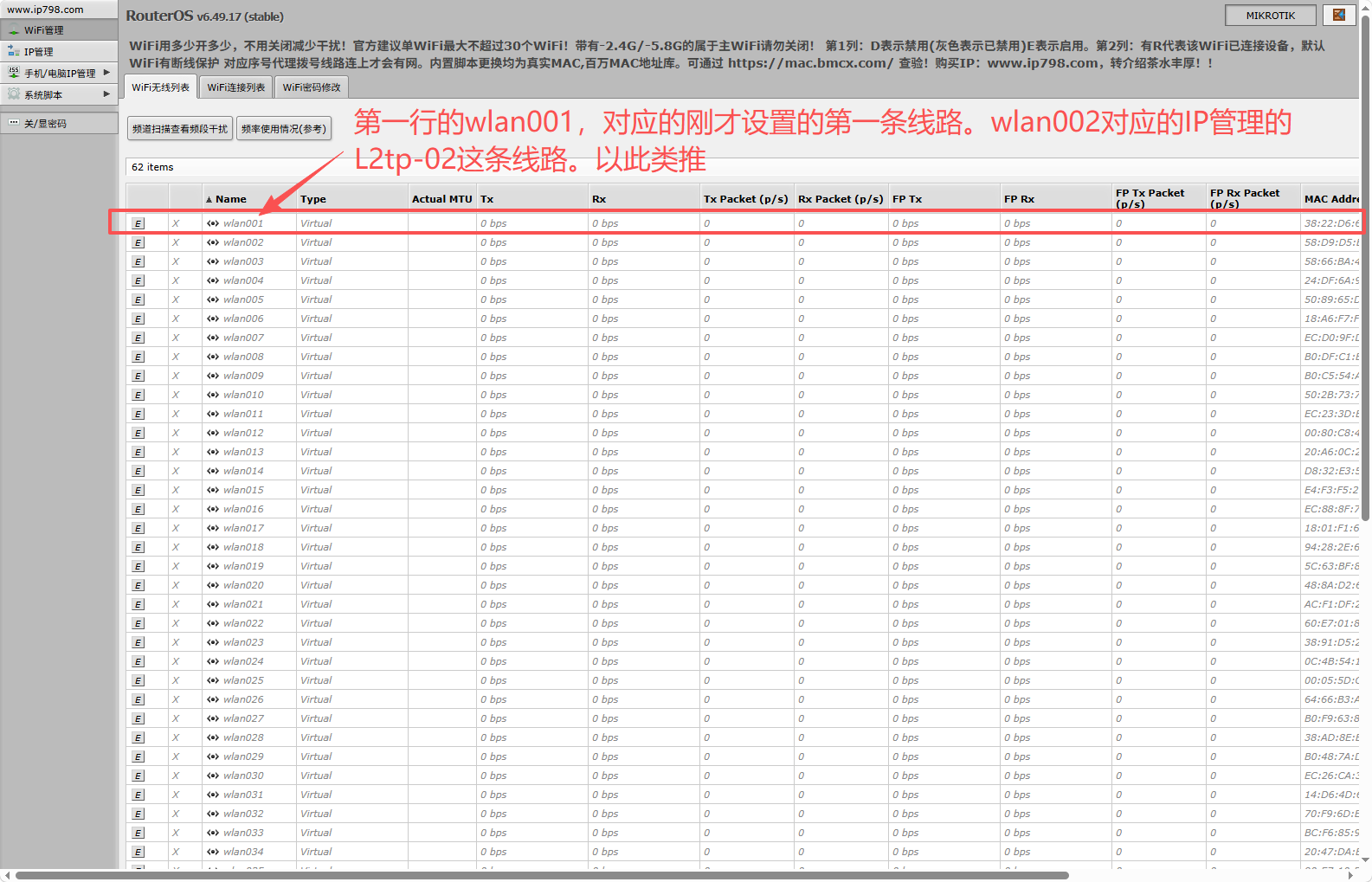Switch to the WiFi密码修改 tab
The height and width of the screenshot is (882, 1372).
click(x=312, y=87)
